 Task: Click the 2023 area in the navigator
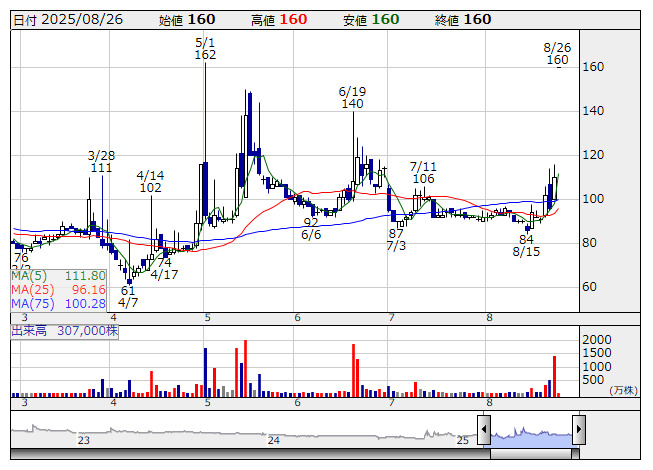[x=85, y=434]
